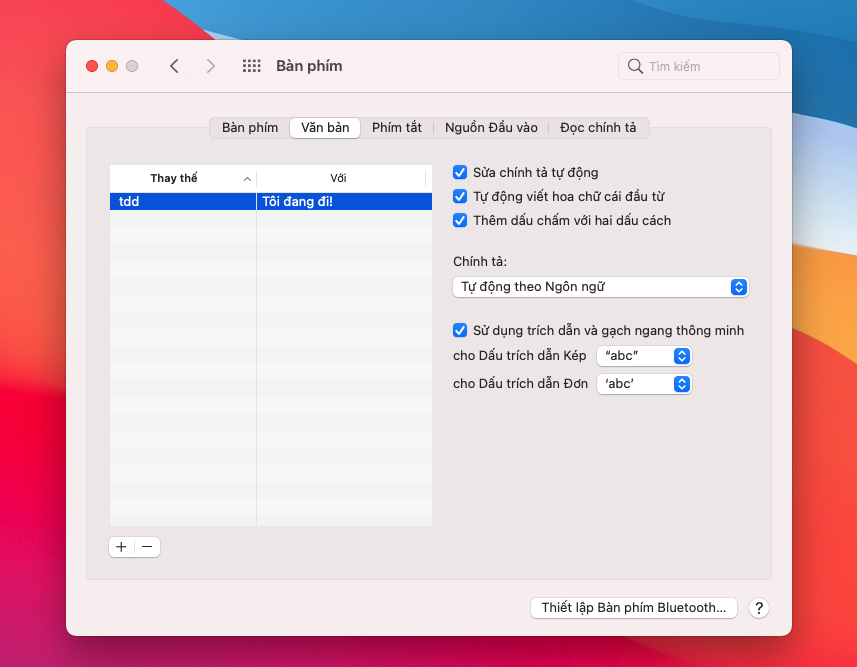Viewport: 857px width, 667px height.
Task: Select the tdd shortcut cell
Action: pos(183,201)
